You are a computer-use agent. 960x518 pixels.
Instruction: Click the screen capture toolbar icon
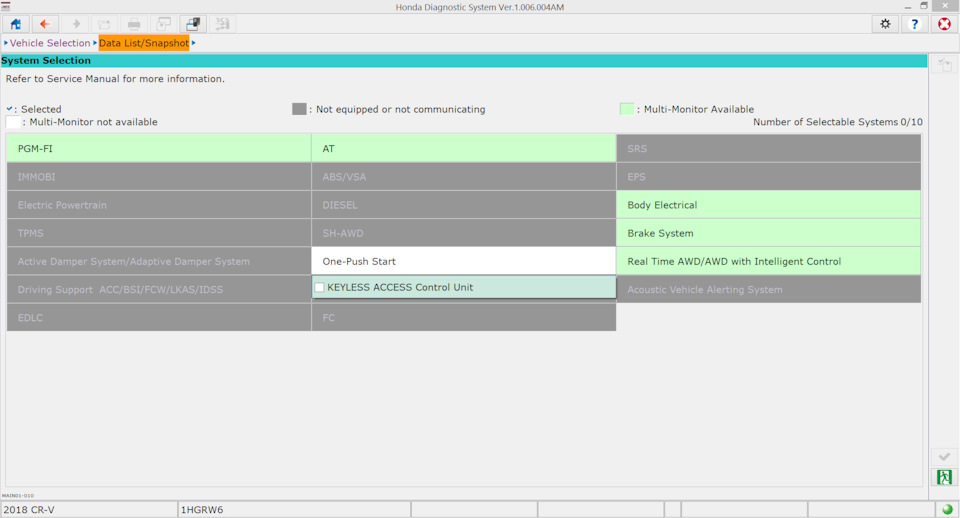point(163,24)
